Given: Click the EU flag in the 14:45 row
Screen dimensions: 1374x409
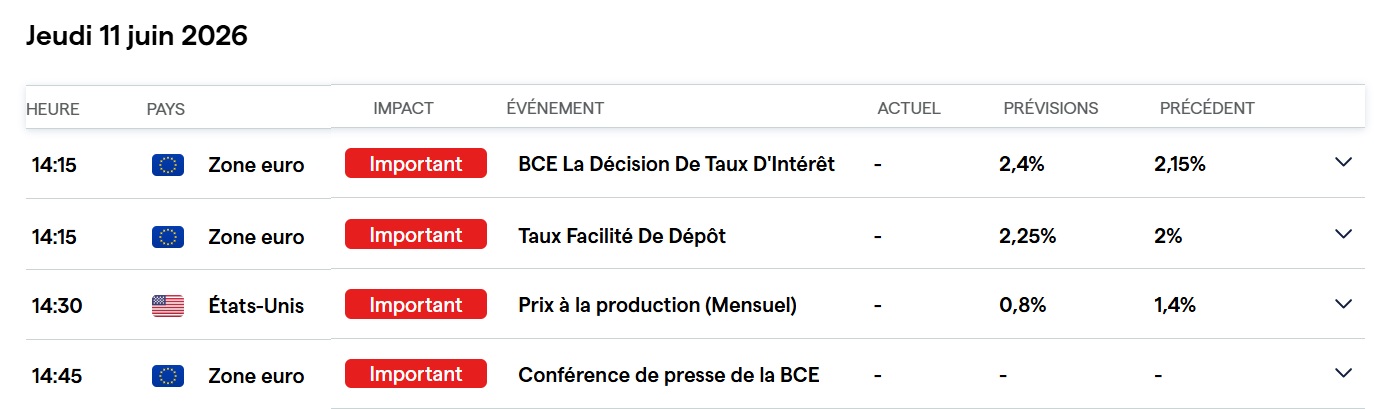Looking at the screenshot, I should (167, 376).
